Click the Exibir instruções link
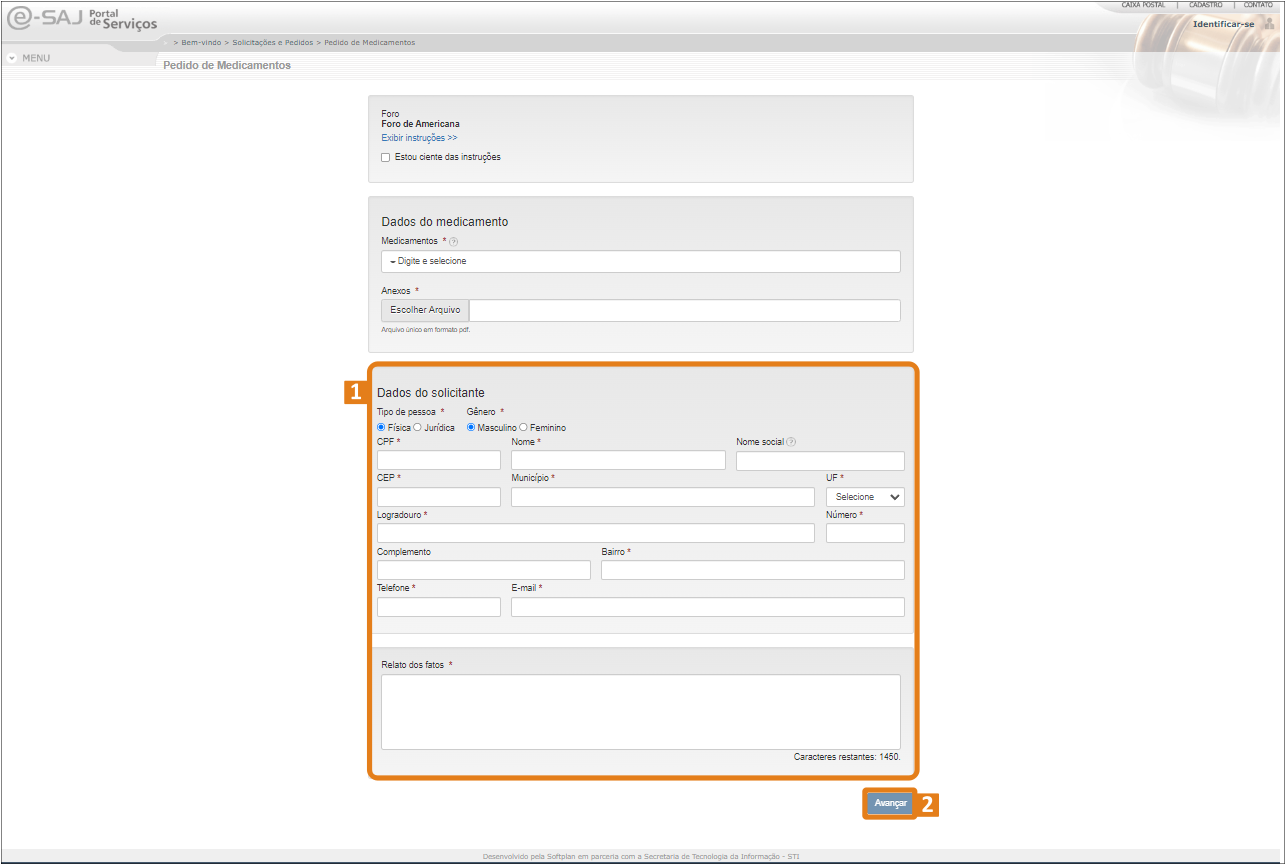Screen dimensions: 1286x865 click(x=419, y=138)
